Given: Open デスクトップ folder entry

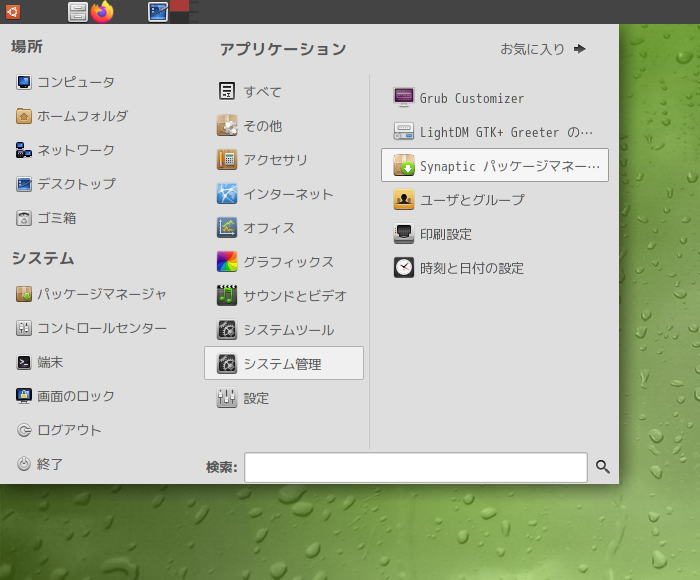Looking at the screenshot, I should (66, 184).
